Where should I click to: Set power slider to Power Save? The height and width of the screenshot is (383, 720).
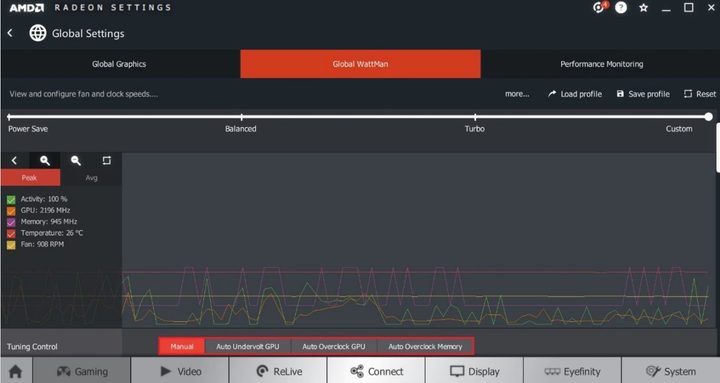click(x=9, y=117)
